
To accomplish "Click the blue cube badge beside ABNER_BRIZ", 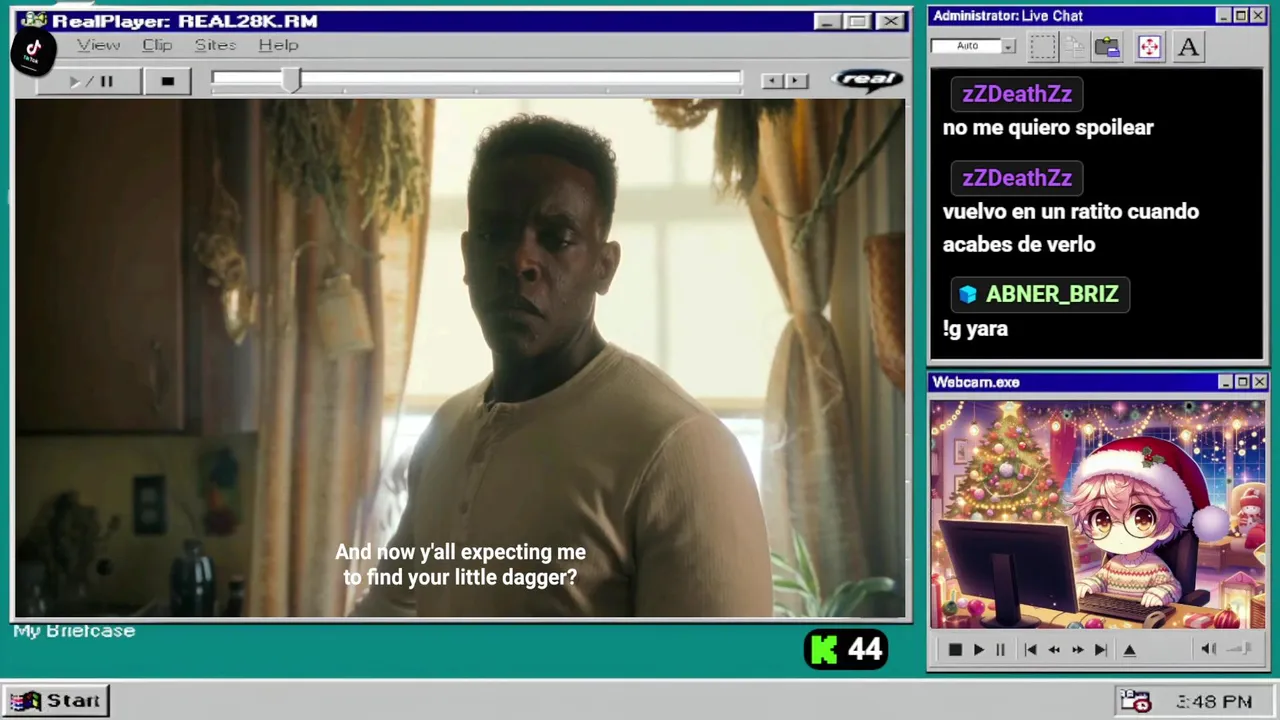I will (967, 294).
